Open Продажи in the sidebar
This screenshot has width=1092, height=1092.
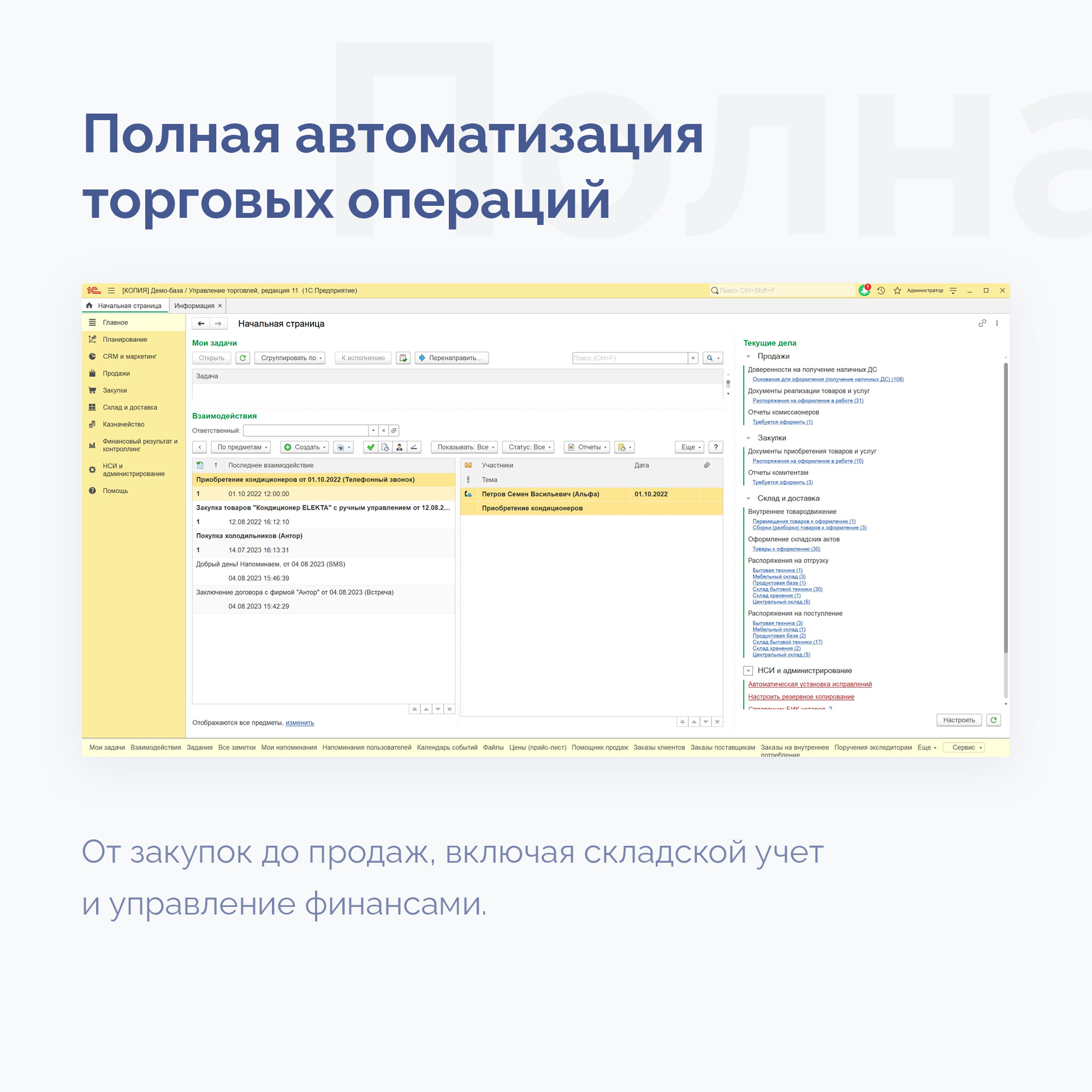pos(134,373)
